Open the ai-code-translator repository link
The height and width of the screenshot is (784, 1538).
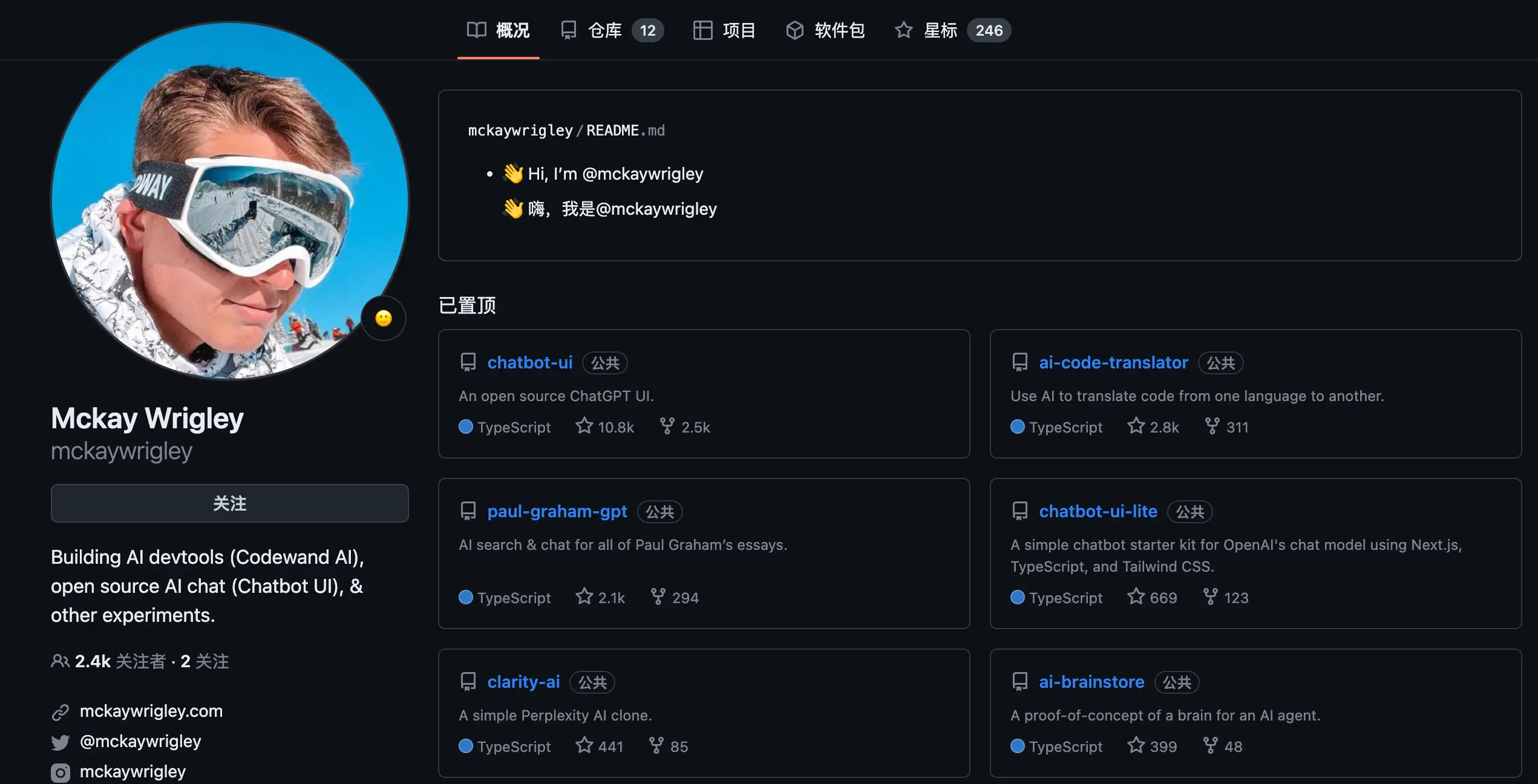1113,362
